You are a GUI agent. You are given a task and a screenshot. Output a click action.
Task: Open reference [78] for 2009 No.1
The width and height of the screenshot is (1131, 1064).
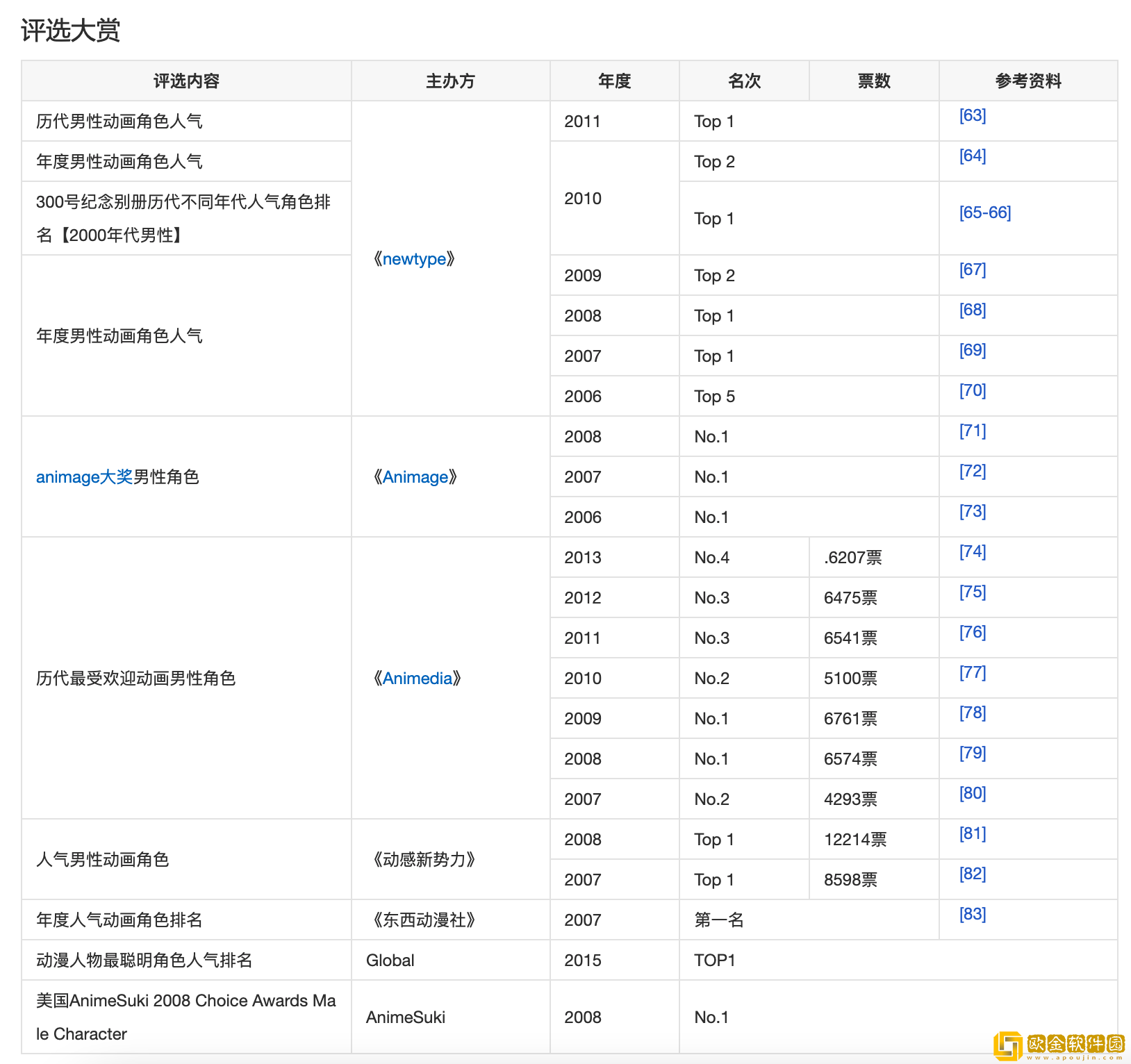(972, 713)
